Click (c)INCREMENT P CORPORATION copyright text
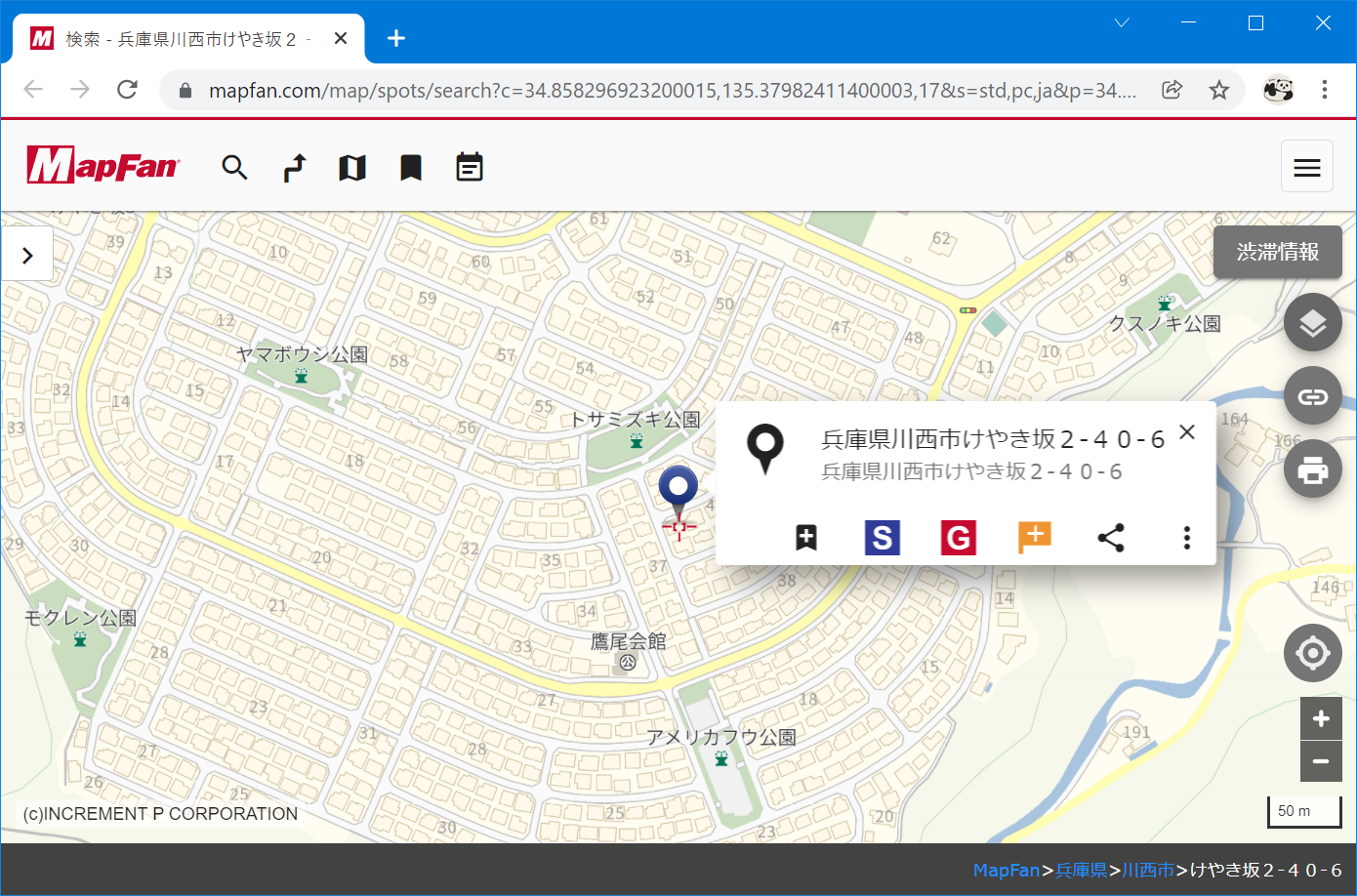The width and height of the screenshot is (1357, 896). click(160, 814)
